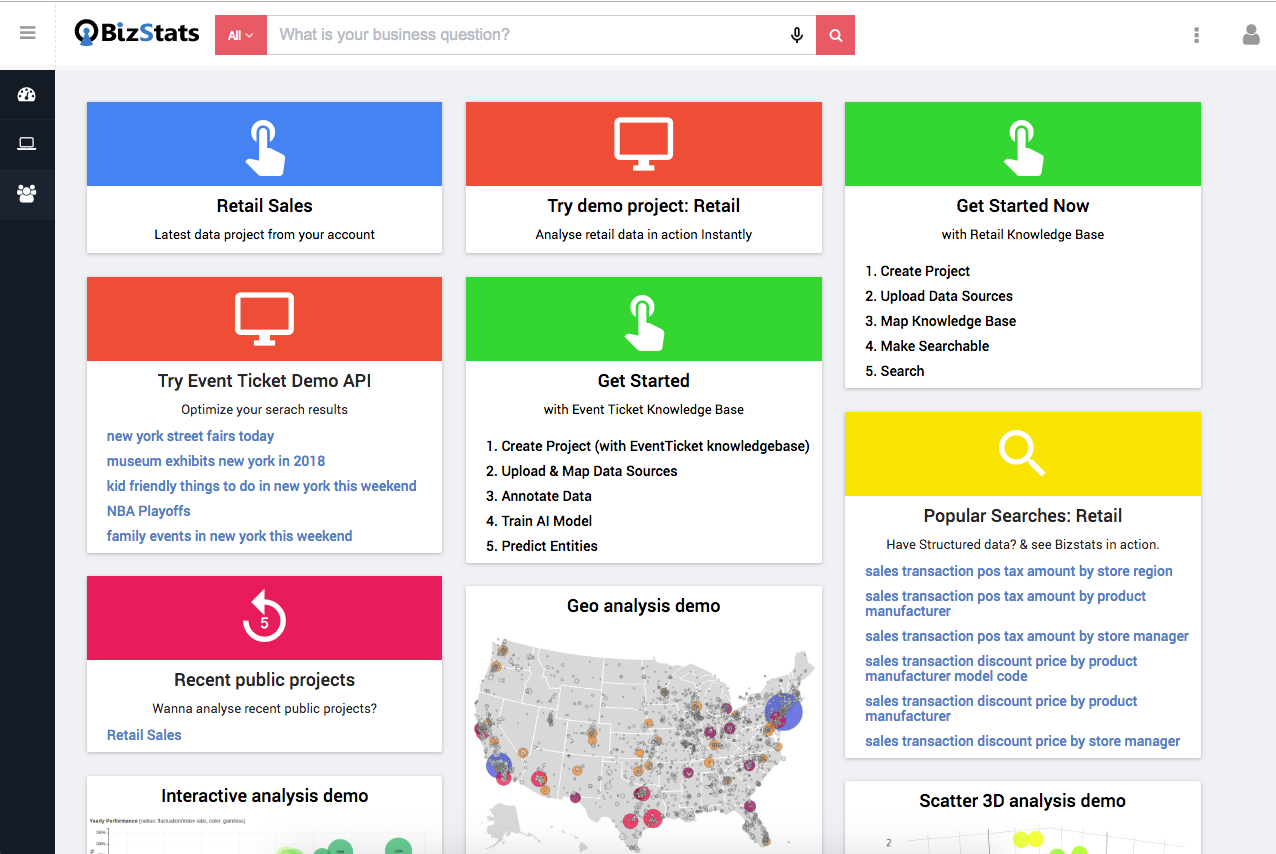Open the hamburger menu icon
1276x854 pixels.
(x=27, y=33)
